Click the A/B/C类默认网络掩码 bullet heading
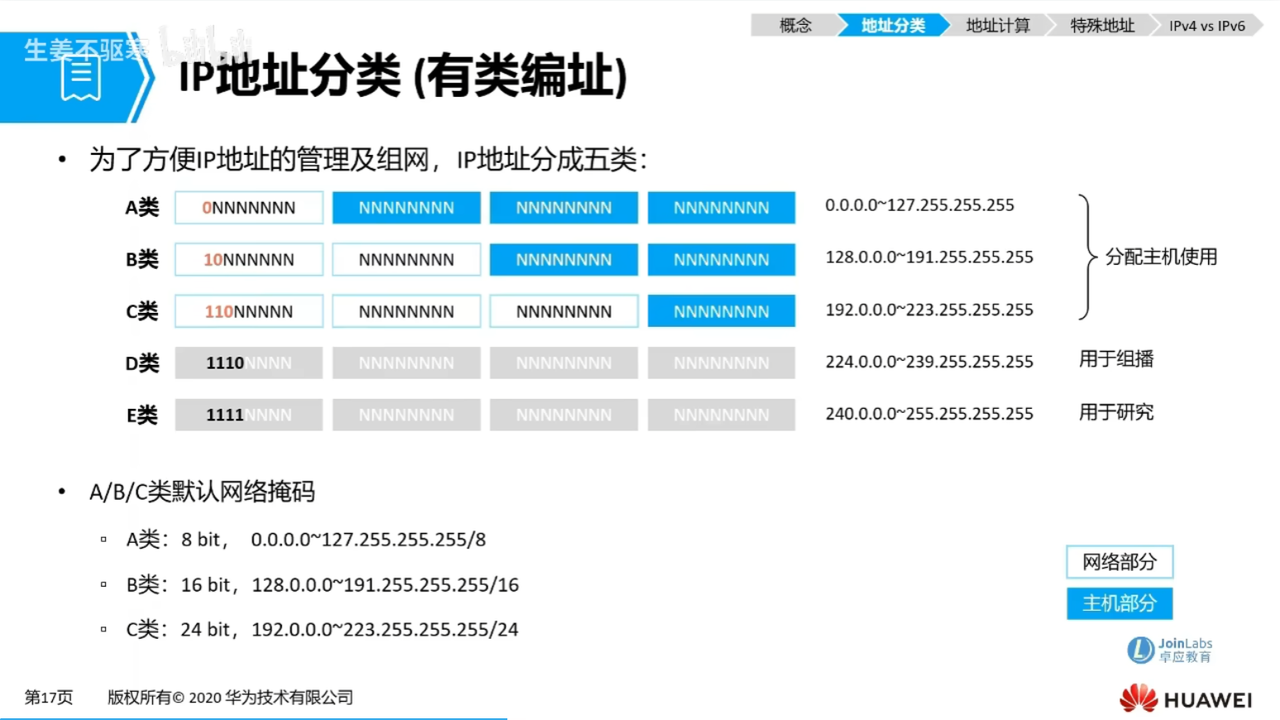Screen dimensions: 1280x720 point(202,492)
